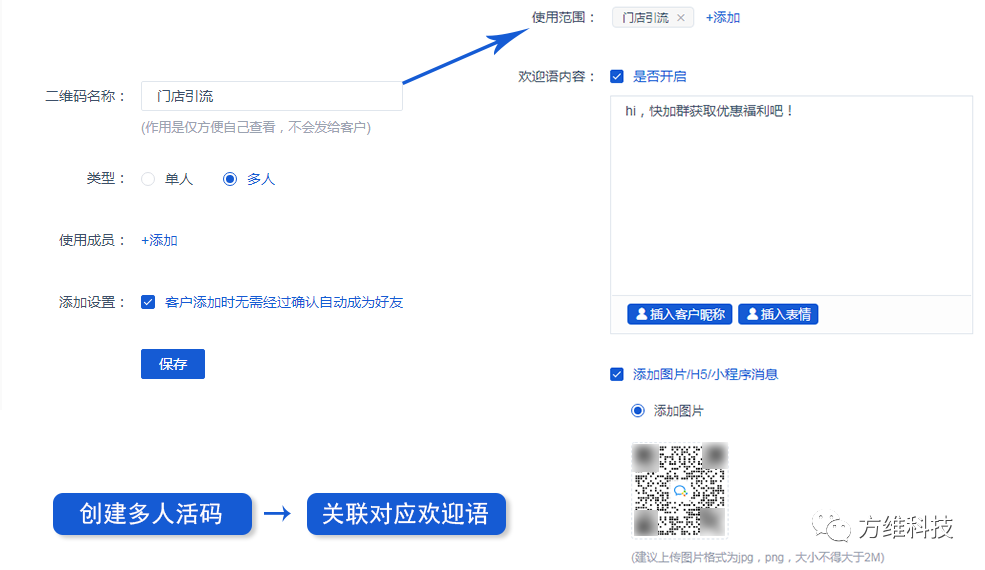Toggle the 是否开启 welcome message checkbox
985x570 pixels.
point(617,76)
